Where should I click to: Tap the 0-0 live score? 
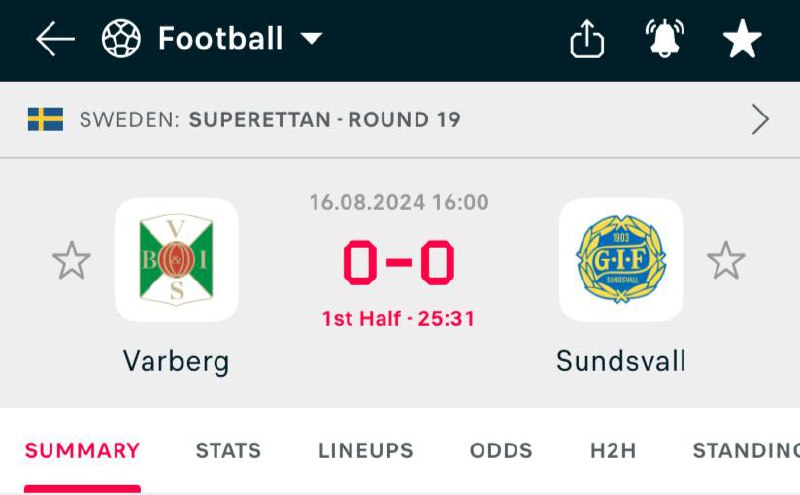[x=399, y=263]
